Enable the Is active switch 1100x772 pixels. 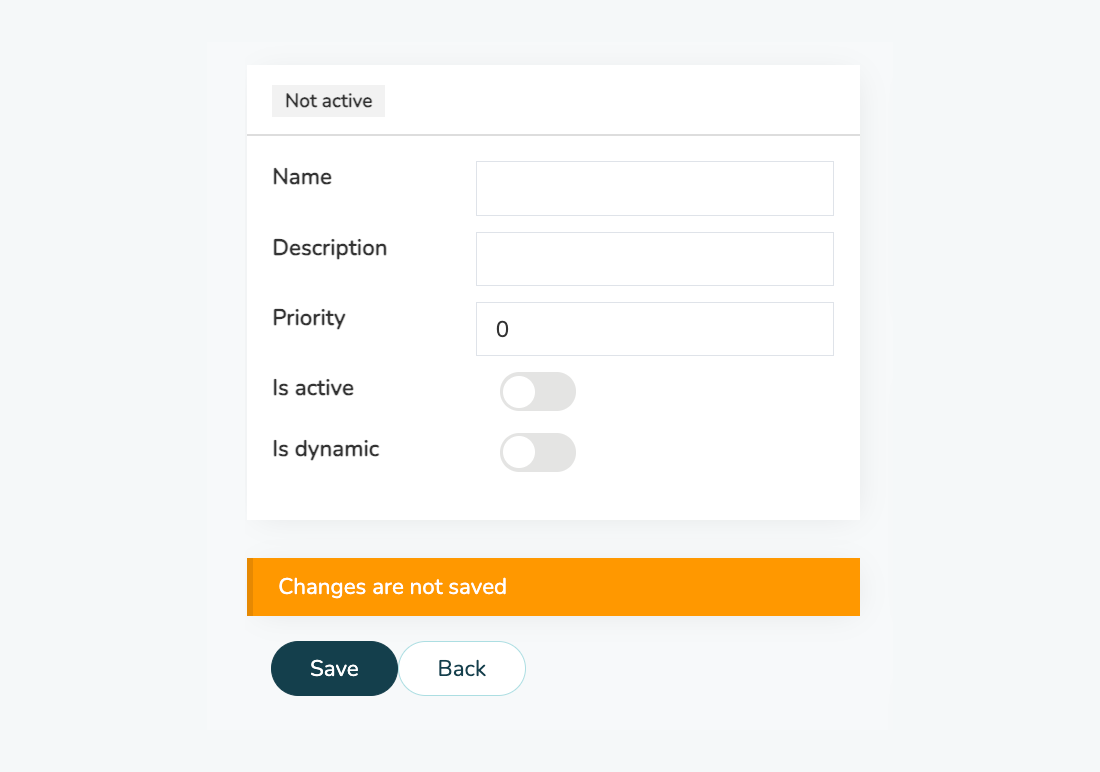(538, 392)
